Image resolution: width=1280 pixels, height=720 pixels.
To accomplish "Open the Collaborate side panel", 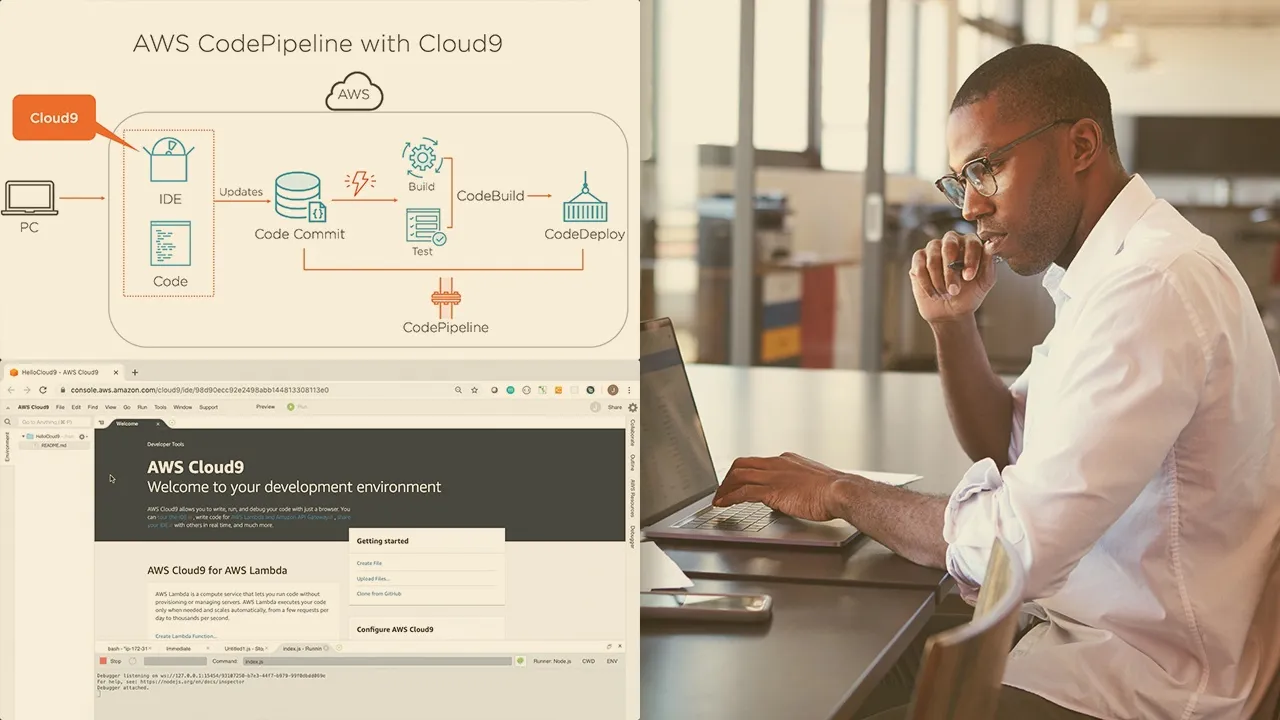I will (632, 432).
